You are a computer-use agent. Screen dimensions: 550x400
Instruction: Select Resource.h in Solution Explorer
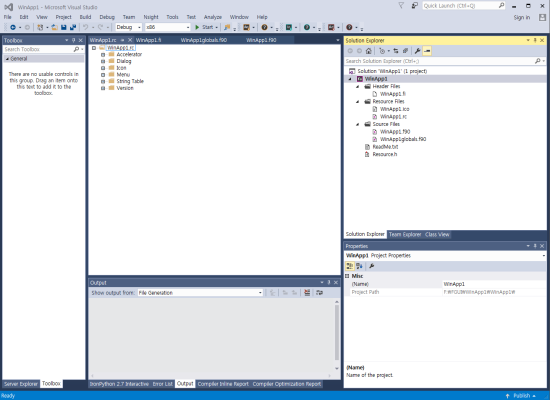tap(384, 154)
